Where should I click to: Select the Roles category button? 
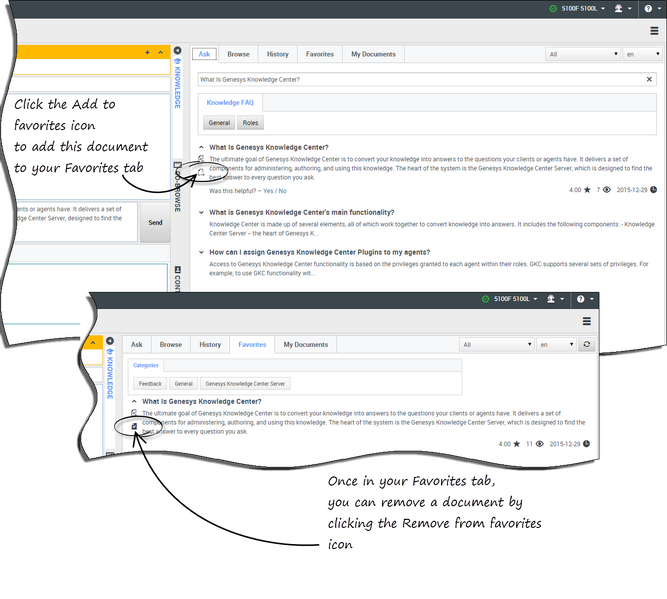[x=248, y=123]
